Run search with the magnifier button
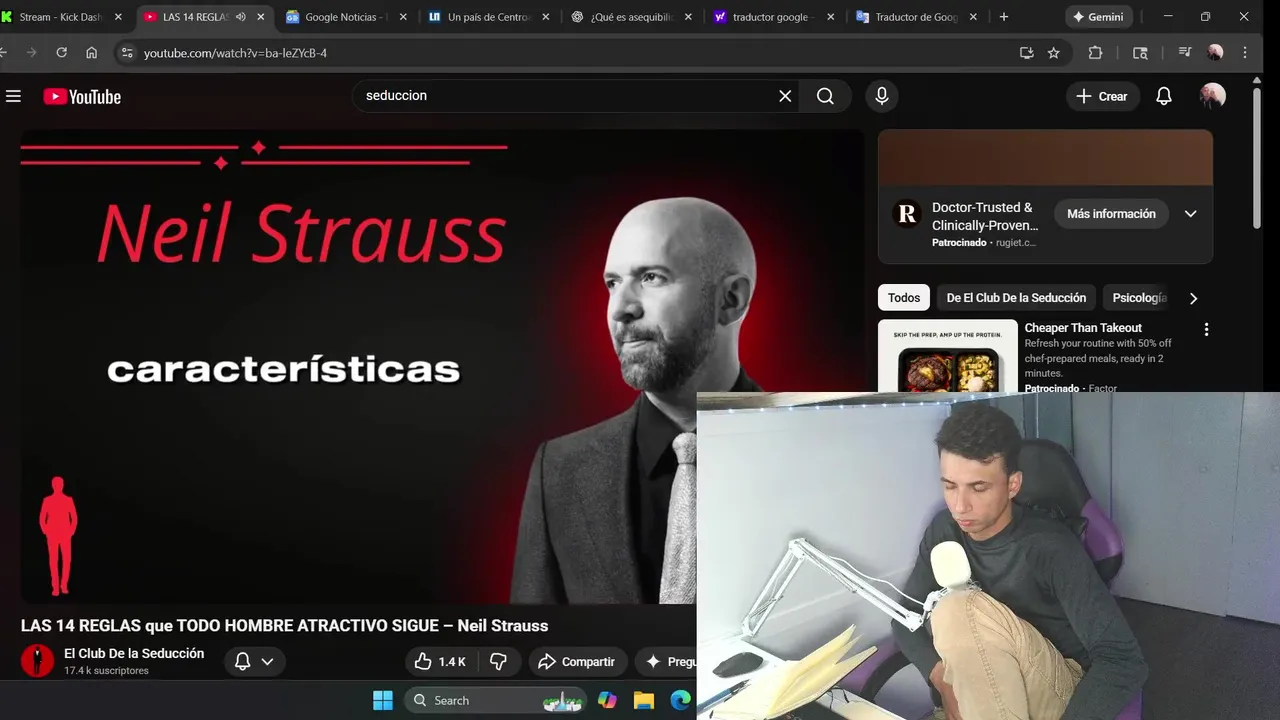Image resolution: width=1280 pixels, height=720 pixels. (825, 96)
